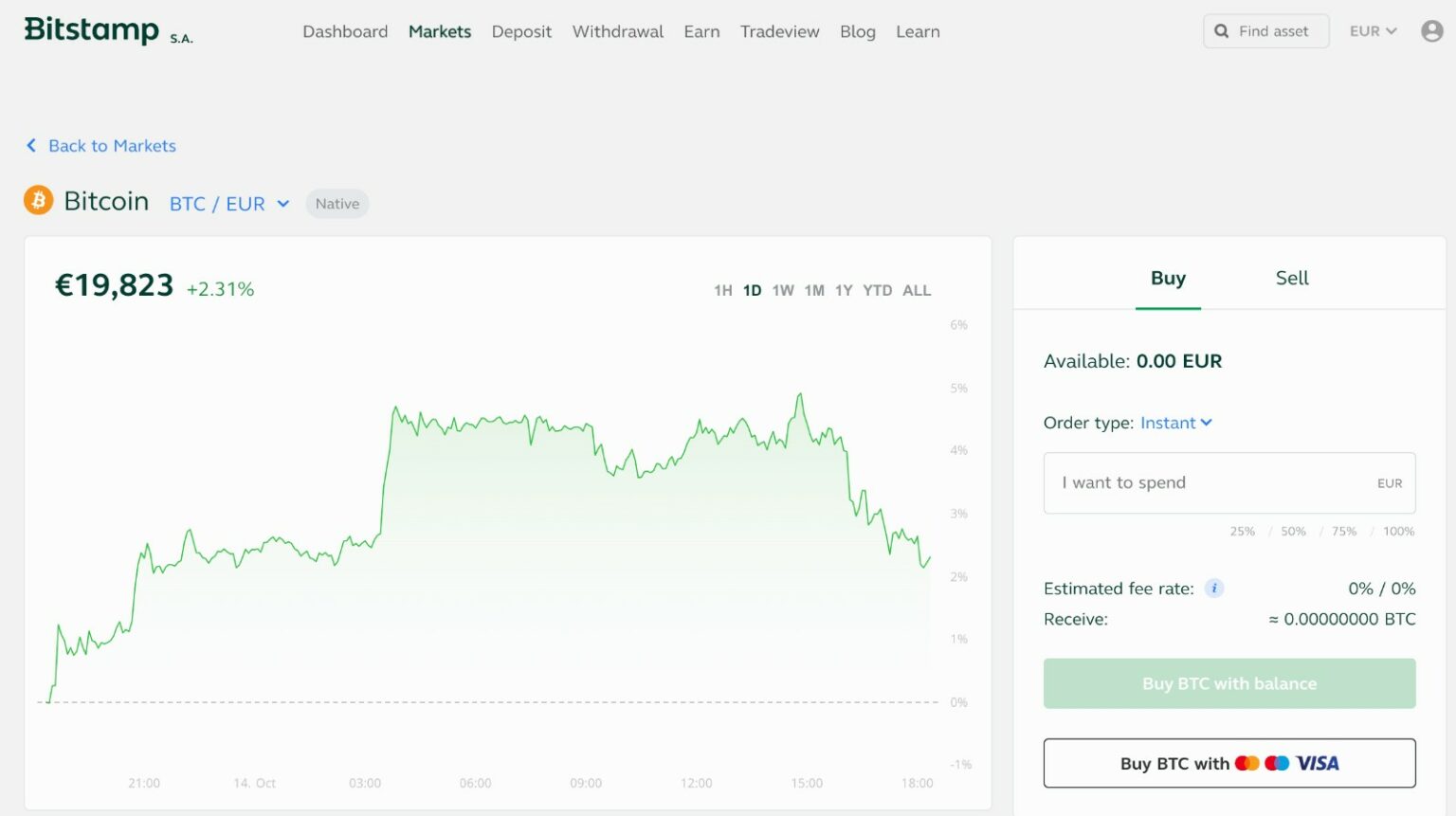Image resolution: width=1456 pixels, height=816 pixels.
Task: Open the Tradeview menu item
Action: click(779, 31)
